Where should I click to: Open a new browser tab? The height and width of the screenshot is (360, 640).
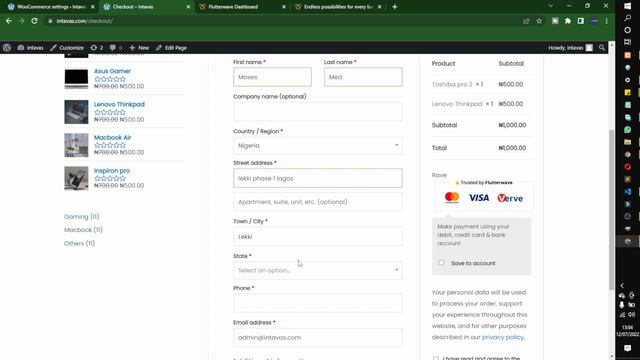pos(394,7)
